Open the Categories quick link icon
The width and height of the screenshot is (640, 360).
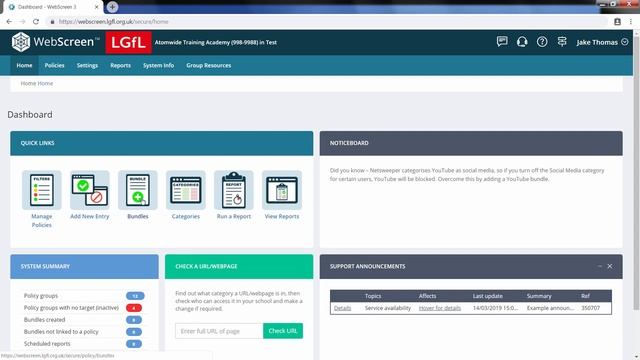pos(186,190)
